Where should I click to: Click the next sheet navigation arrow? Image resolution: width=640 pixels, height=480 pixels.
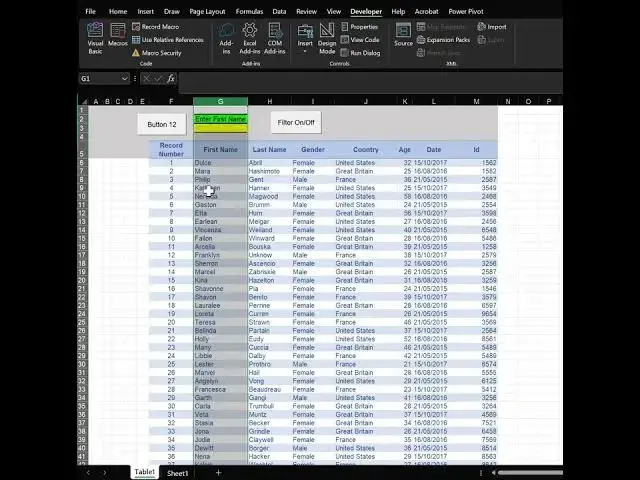click(105, 472)
